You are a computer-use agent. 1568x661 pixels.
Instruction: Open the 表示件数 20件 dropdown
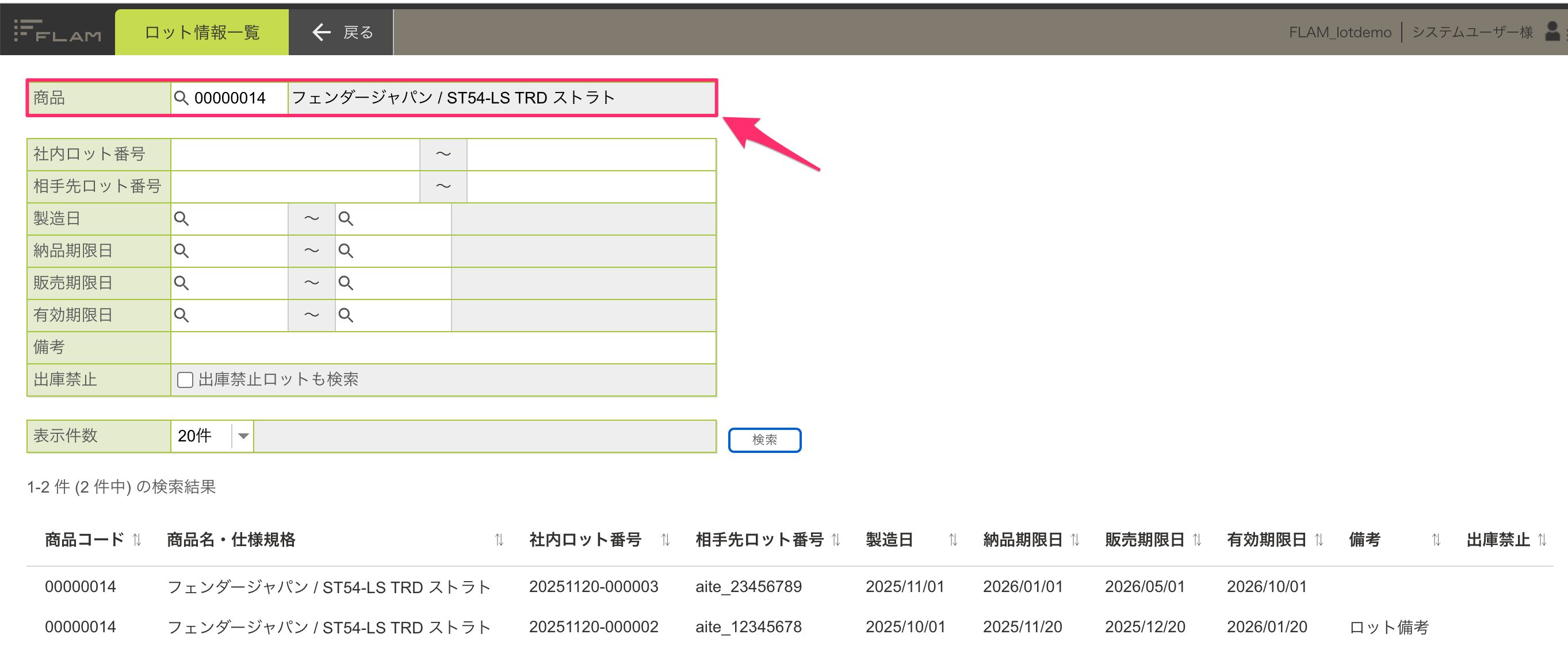212,436
